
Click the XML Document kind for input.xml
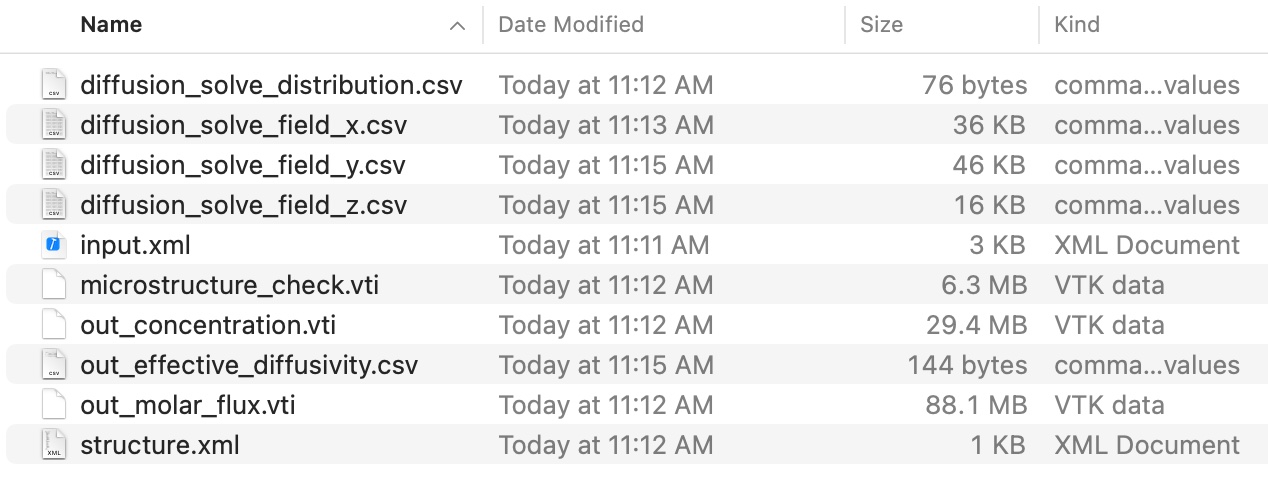point(1146,245)
